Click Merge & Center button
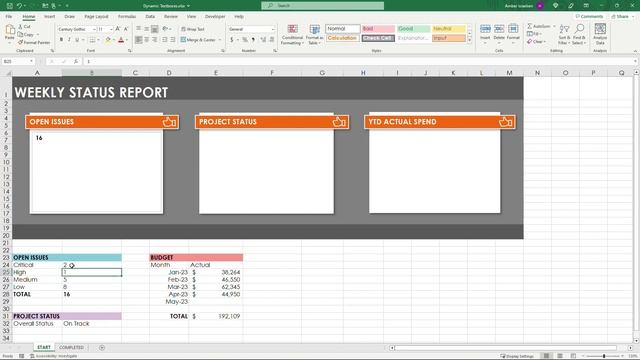Viewport: 640px width, 360px height. [x=198, y=40]
